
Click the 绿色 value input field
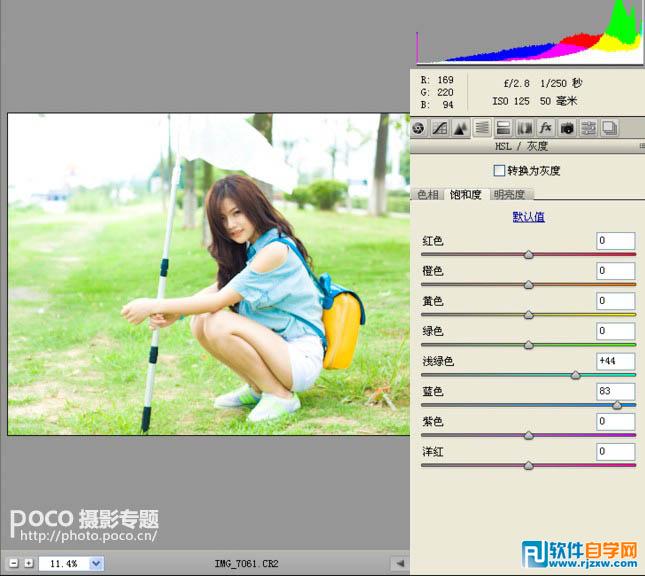[x=615, y=331]
